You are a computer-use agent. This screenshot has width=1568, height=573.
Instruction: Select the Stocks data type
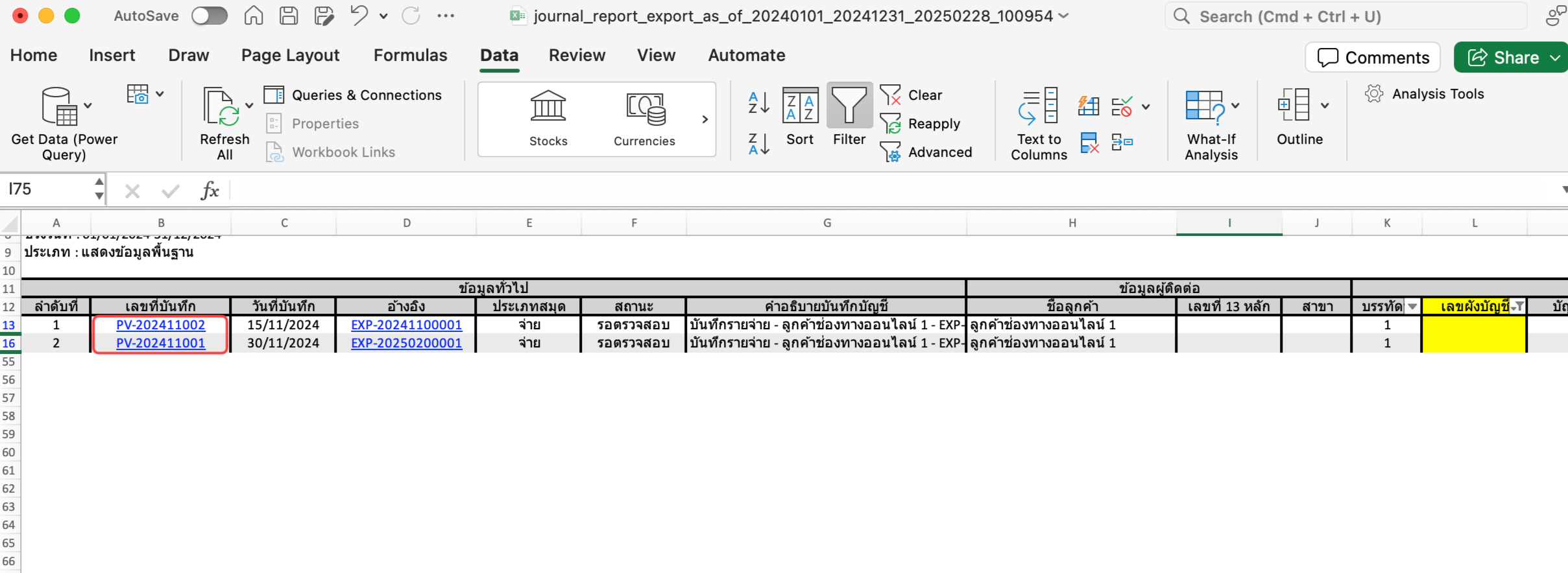point(548,119)
